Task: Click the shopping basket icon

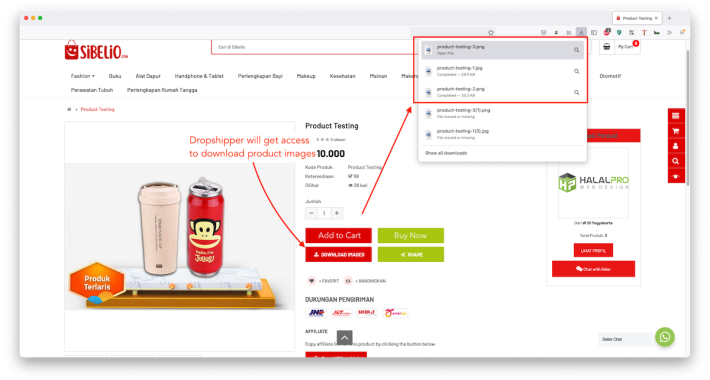Action: [x=607, y=47]
